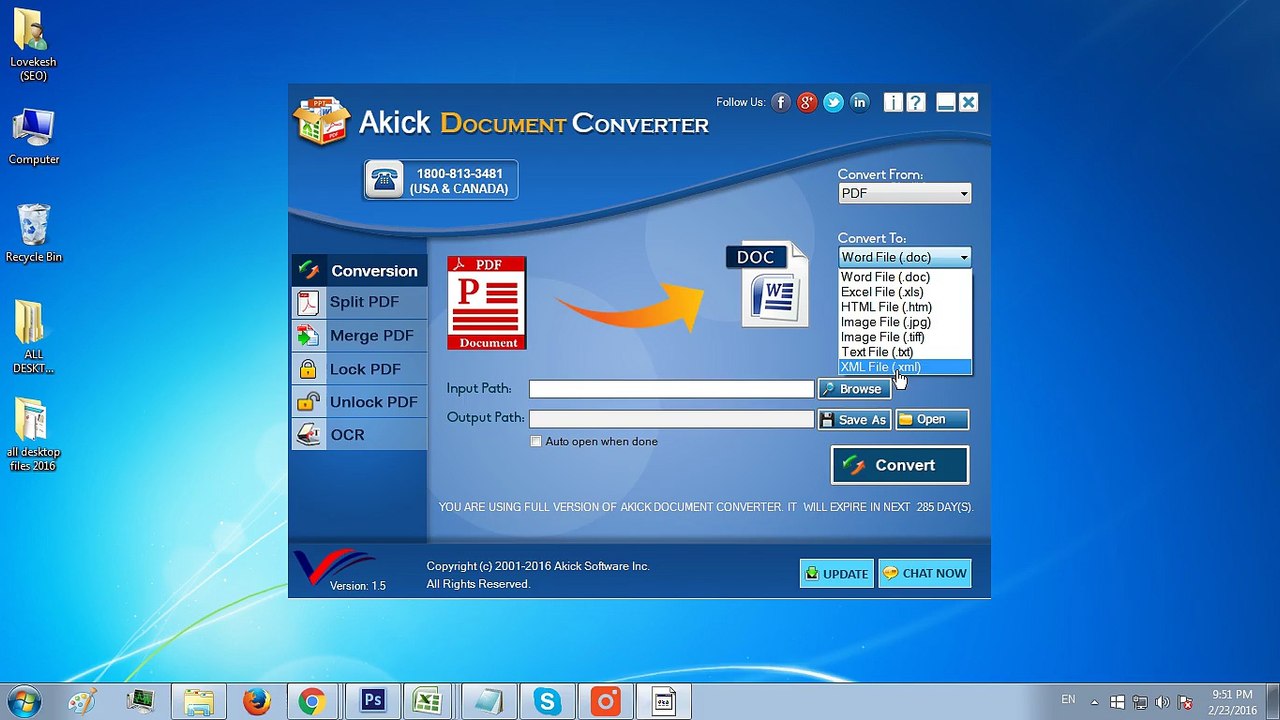Open Paint from the taskbar

point(83,701)
